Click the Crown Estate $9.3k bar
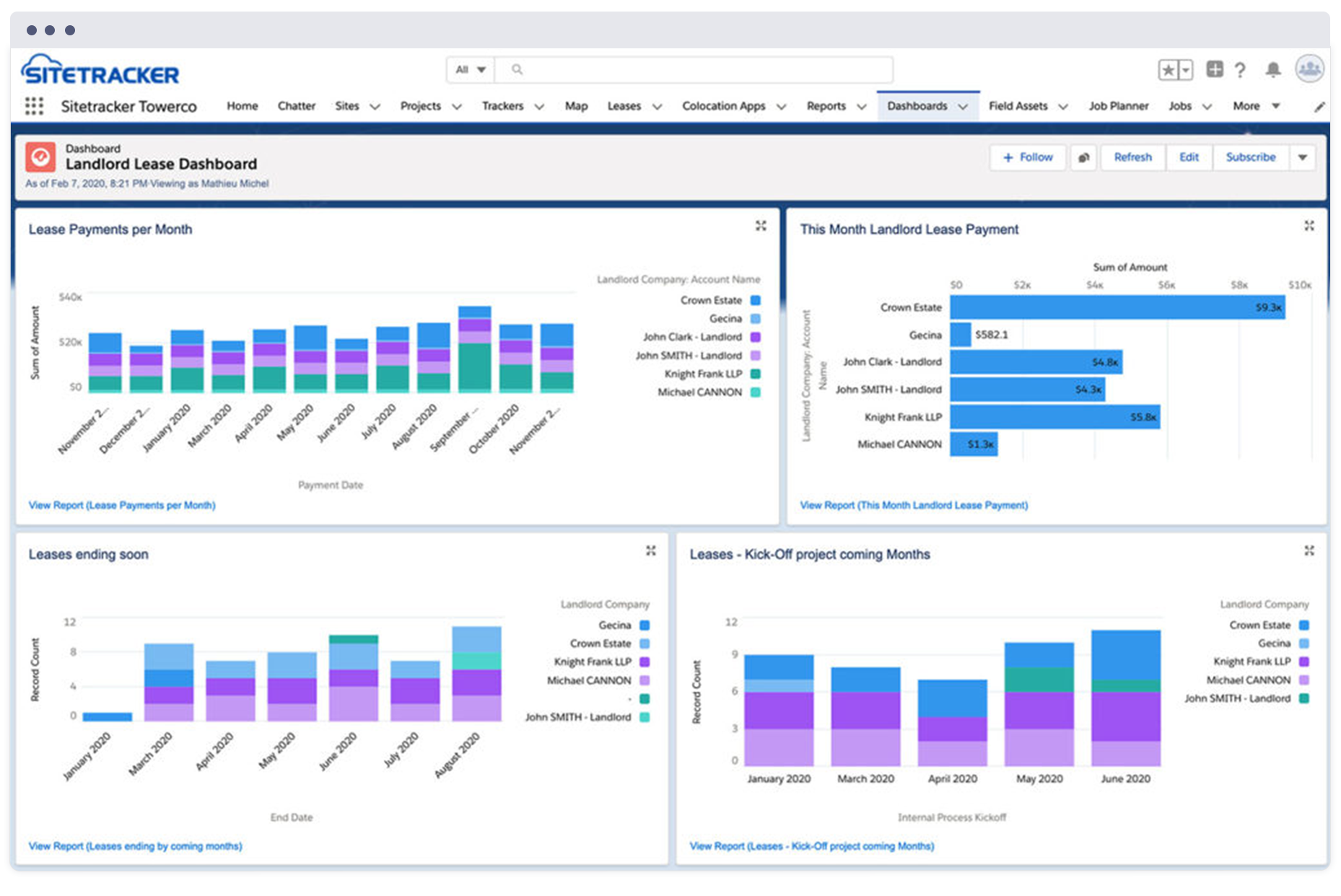The width and height of the screenshot is (1341, 896). click(x=1117, y=307)
